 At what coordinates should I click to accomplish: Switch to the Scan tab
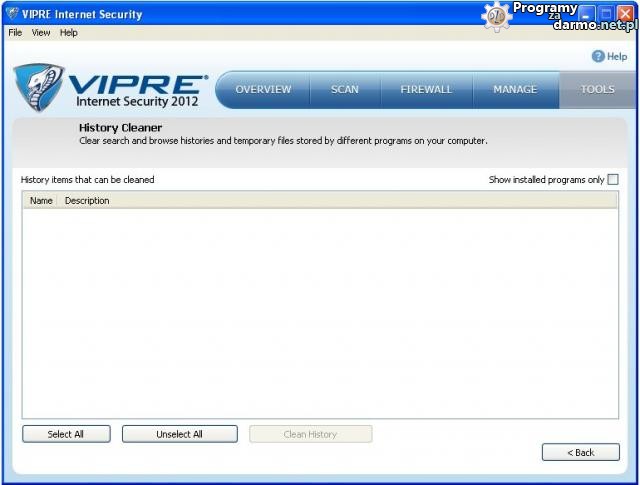(345, 90)
